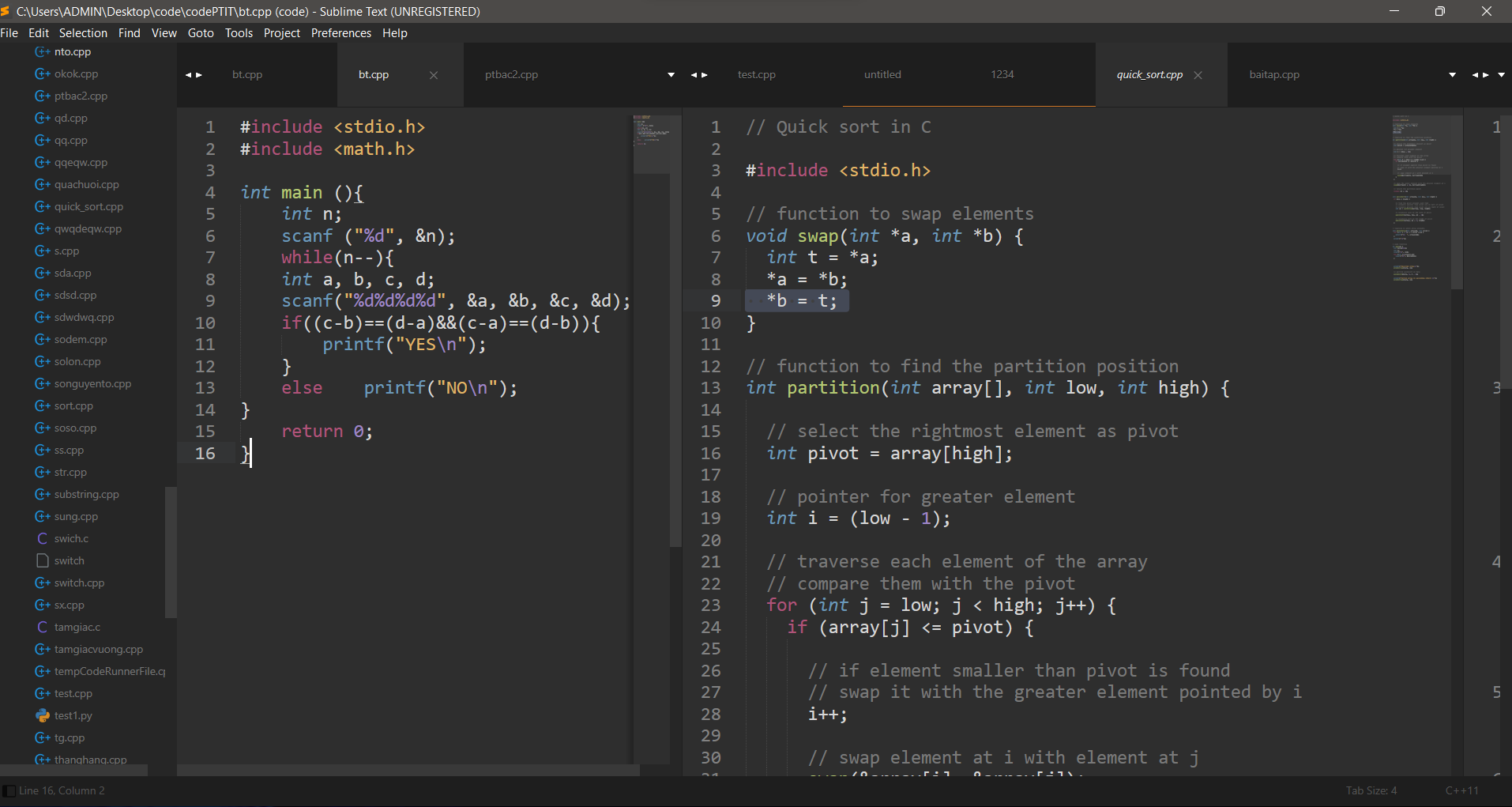
Task: Click the left tab navigation arrow near test.cpp
Action: pos(694,74)
